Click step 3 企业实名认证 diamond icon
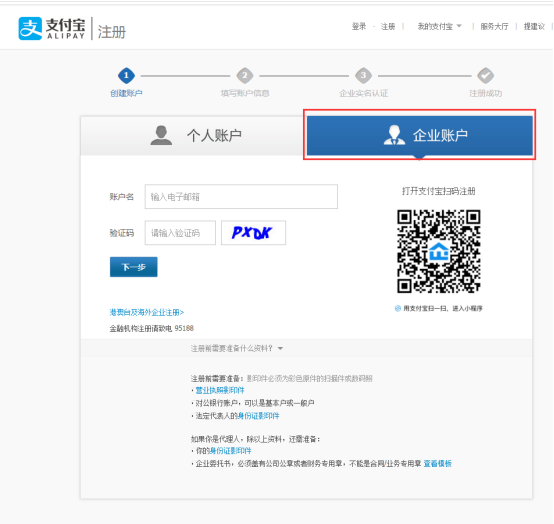Image resolution: width=554 pixels, height=524 pixels. [364, 75]
